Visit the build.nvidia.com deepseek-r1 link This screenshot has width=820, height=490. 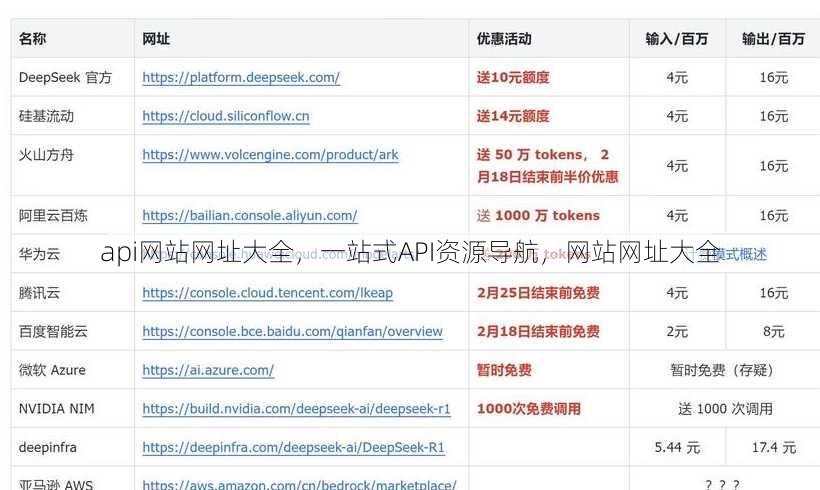point(297,409)
